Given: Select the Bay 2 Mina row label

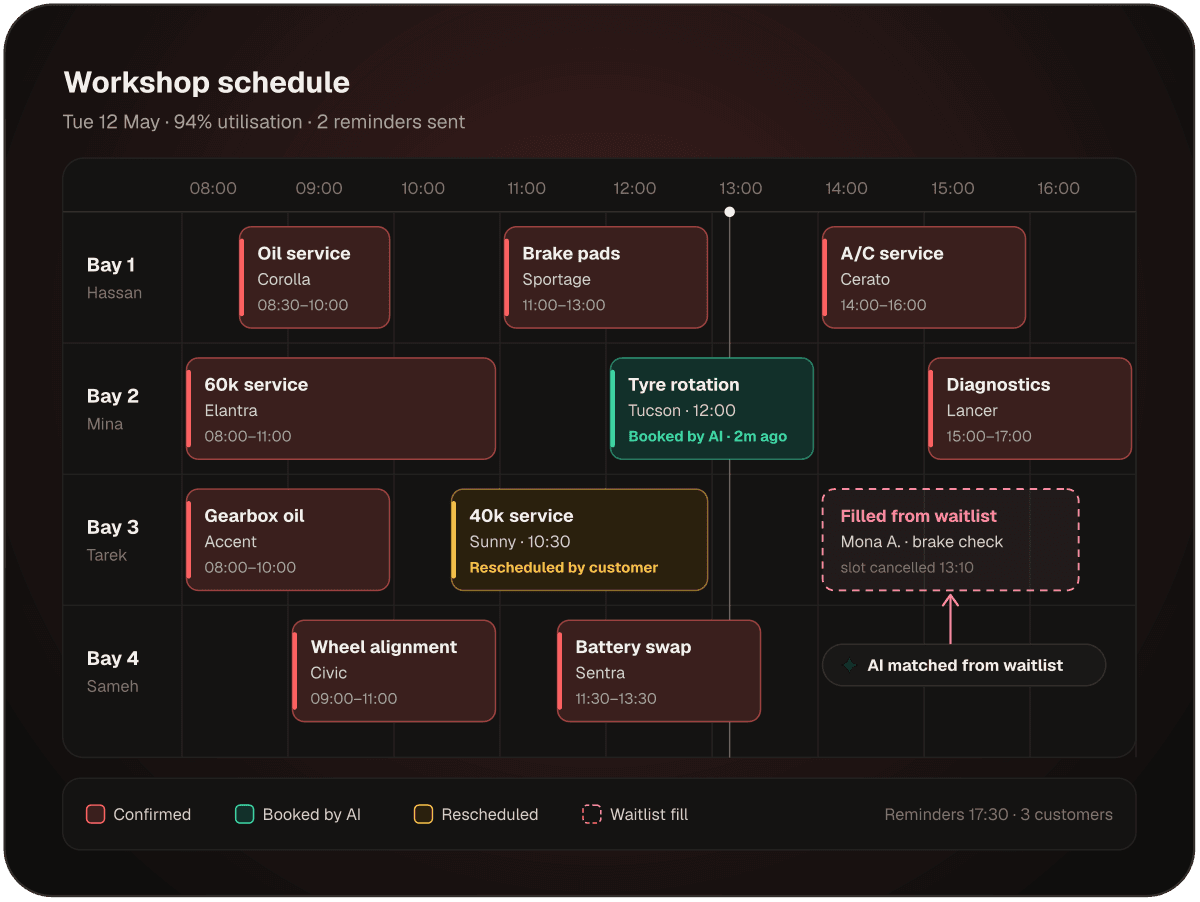Looking at the screenshot, I should [112, 408].
